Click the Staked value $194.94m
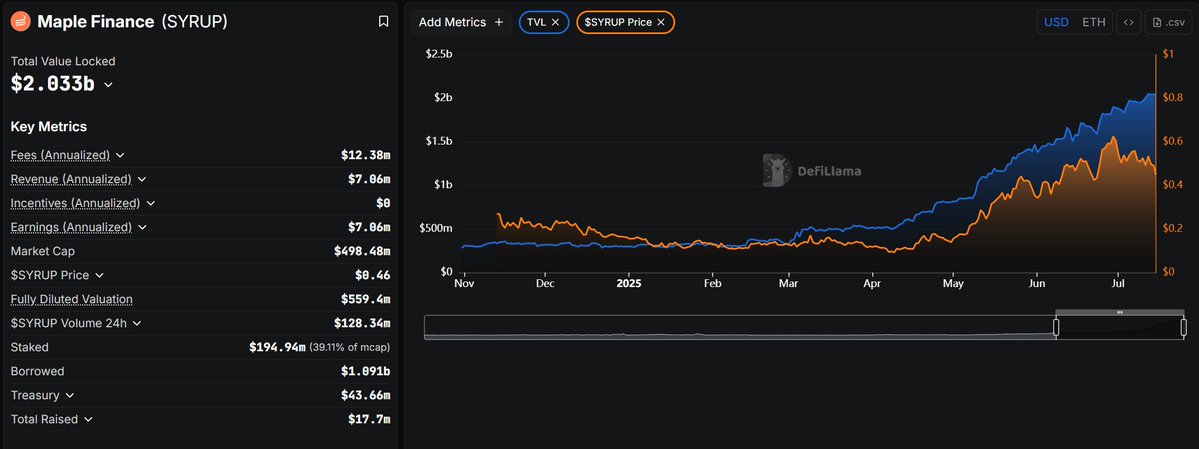 point(277,347)
